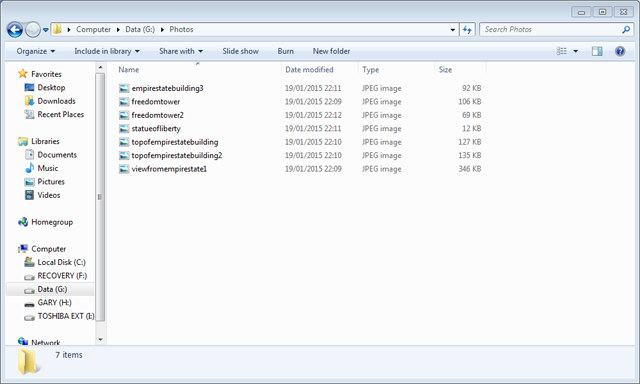Image resolution: width=640 pixels, height=384 pixels.
Task: Open the Help question mark icon
Action: coord(620,51)
